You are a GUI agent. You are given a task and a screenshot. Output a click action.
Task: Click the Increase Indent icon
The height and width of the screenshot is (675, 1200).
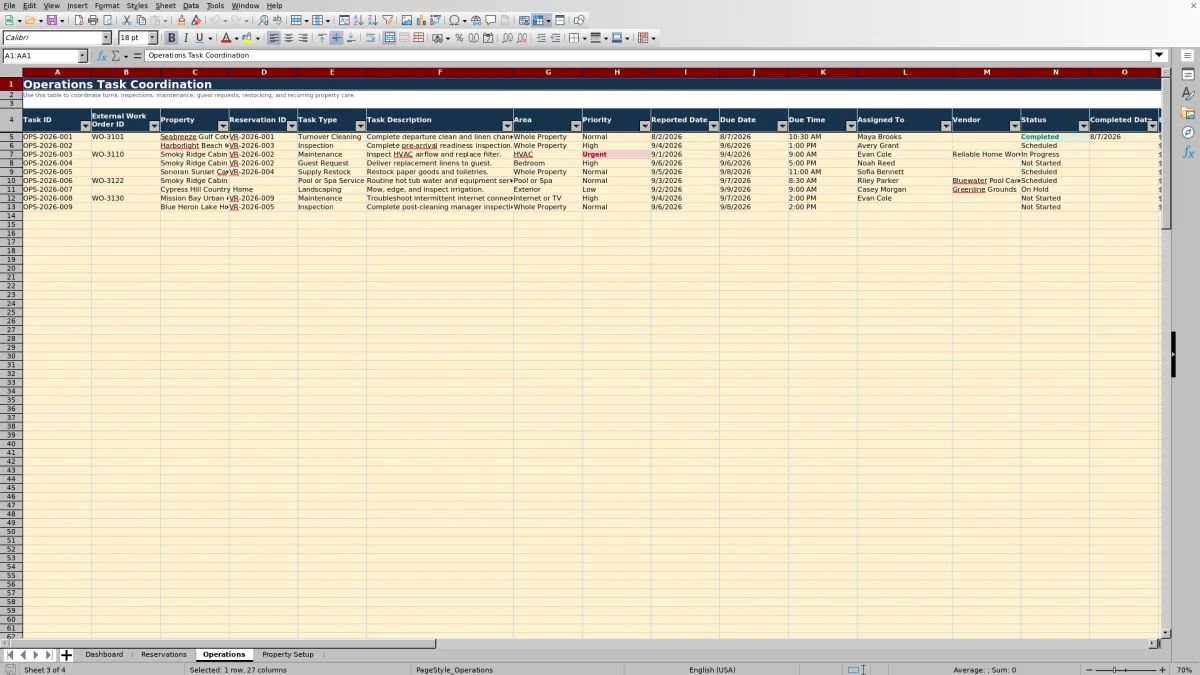(x=541, y=38)
